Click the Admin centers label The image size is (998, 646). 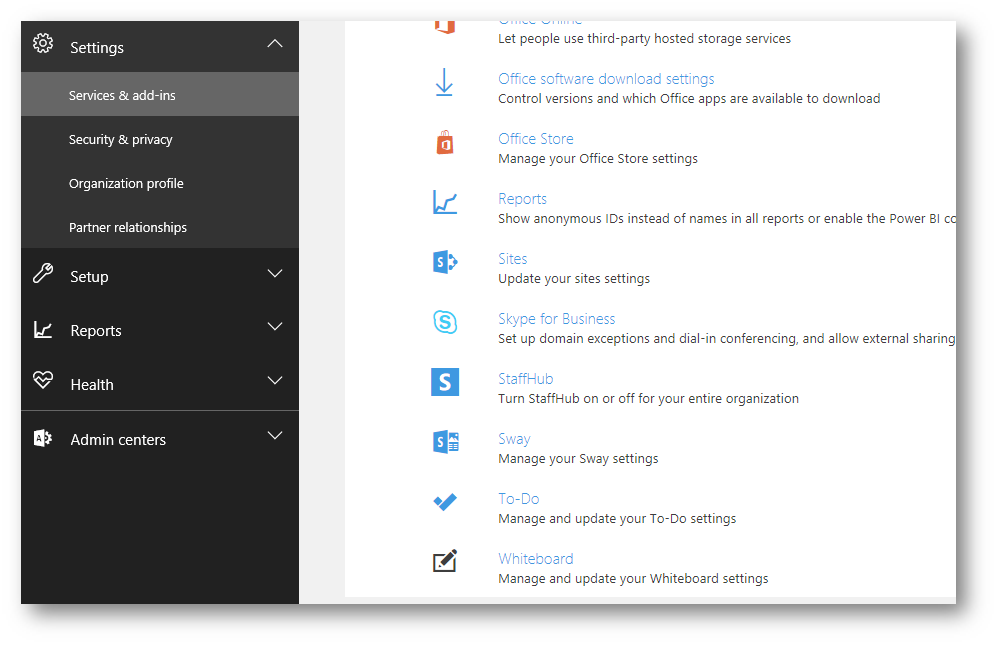click(118, 440)
